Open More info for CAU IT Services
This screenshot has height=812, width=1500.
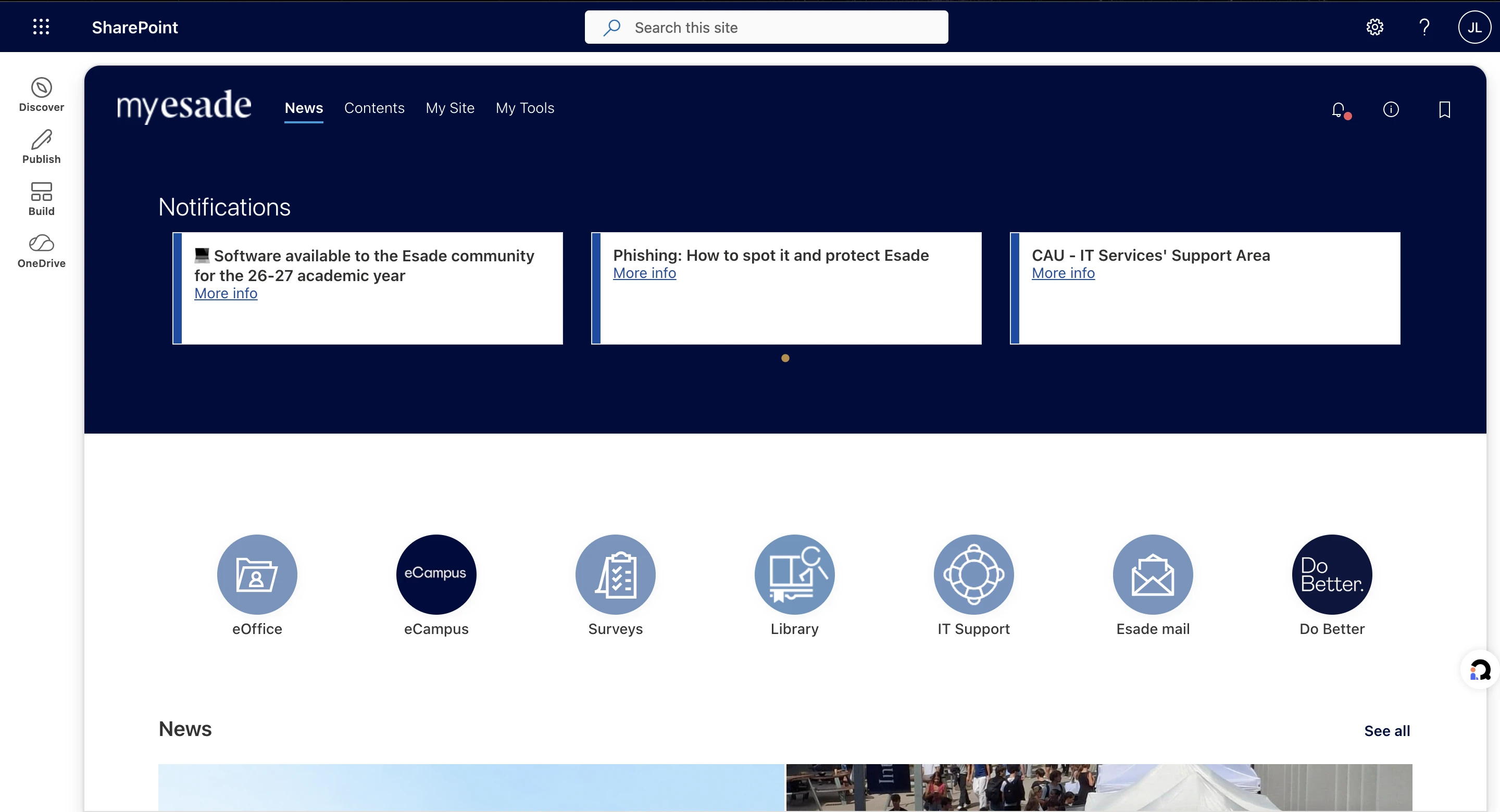coord(1062,273)
